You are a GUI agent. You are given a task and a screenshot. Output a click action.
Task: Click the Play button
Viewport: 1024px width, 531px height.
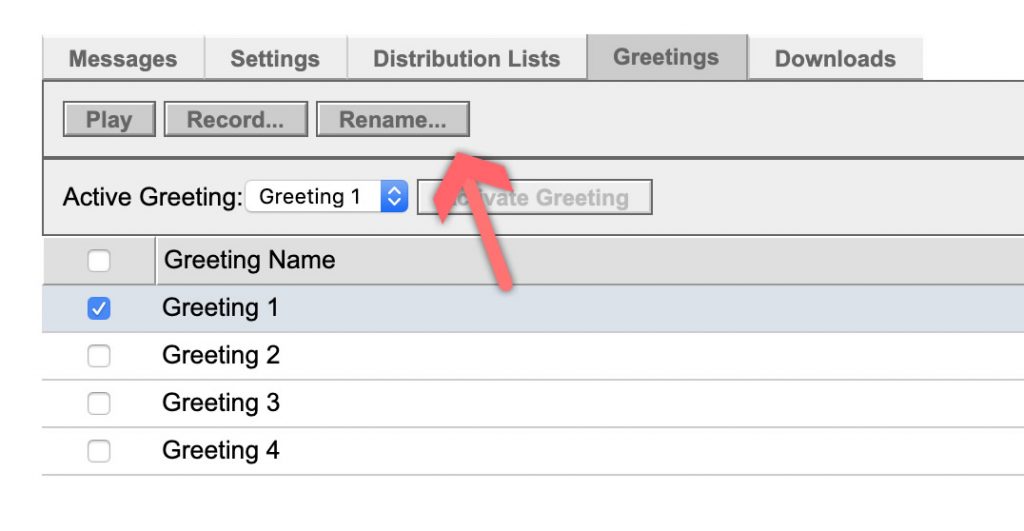pyautogui.click(x=109, y=119)
